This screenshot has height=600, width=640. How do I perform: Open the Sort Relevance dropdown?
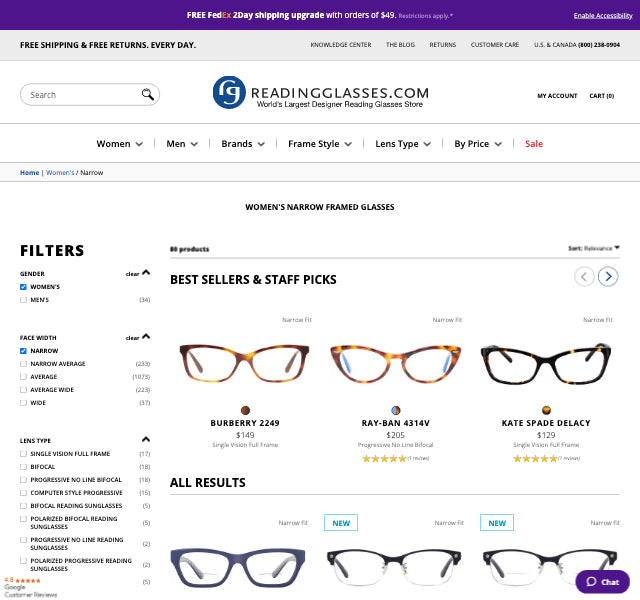[x=594, y=248]
